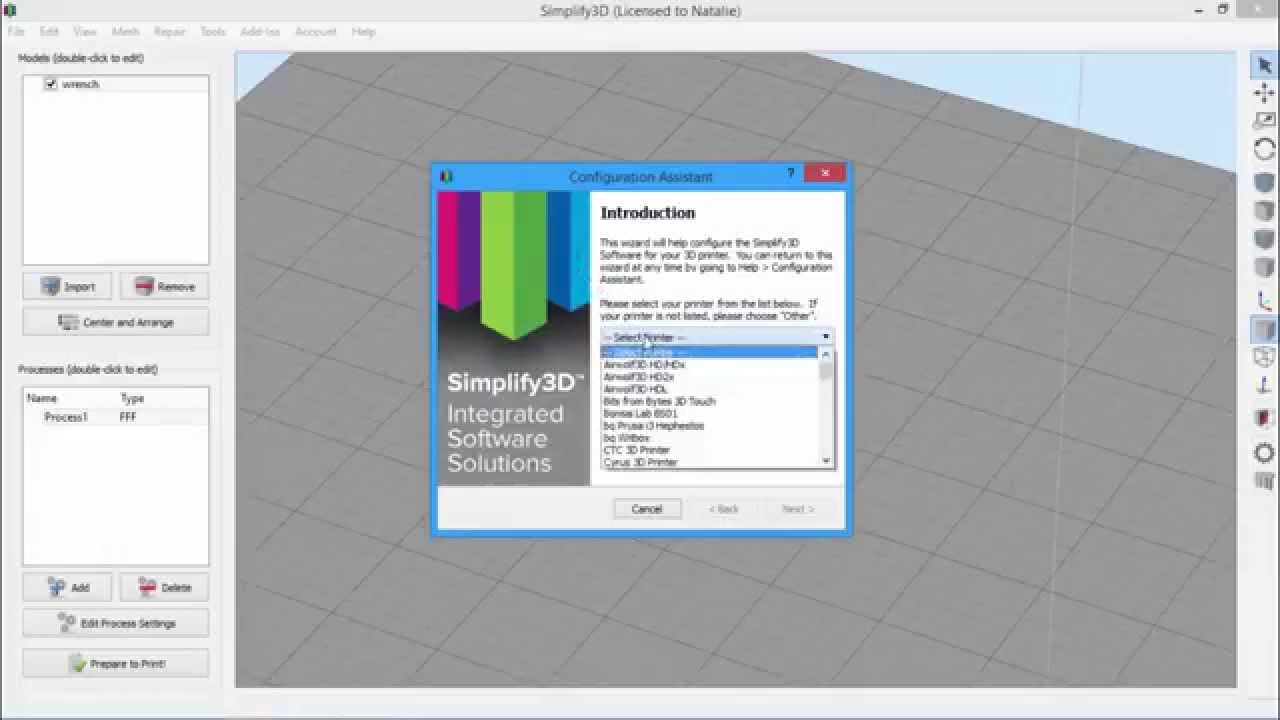Choose CTC 3D Printer entry
This screenshot has width=1280, height=720.
[710, 450]
